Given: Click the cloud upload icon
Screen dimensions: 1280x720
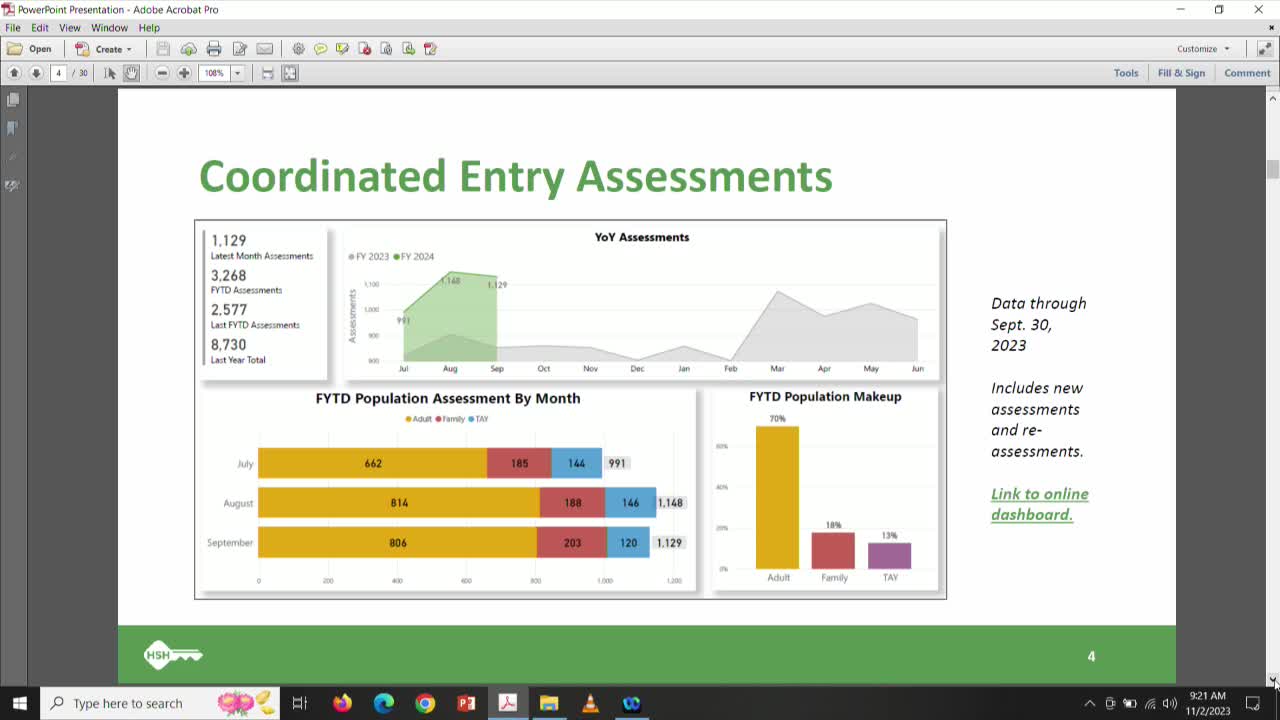Looking at the screenshot, I should [x=188, y=49].
